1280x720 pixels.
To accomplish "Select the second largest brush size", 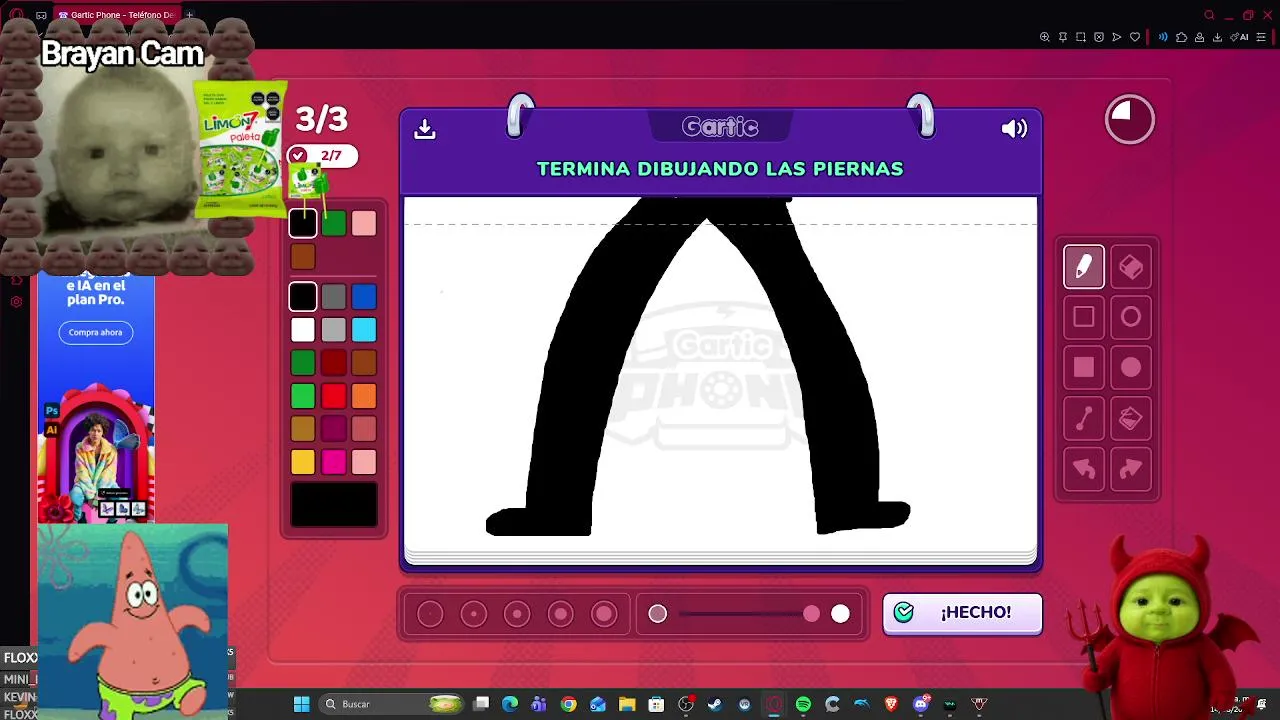I will 561,614.
